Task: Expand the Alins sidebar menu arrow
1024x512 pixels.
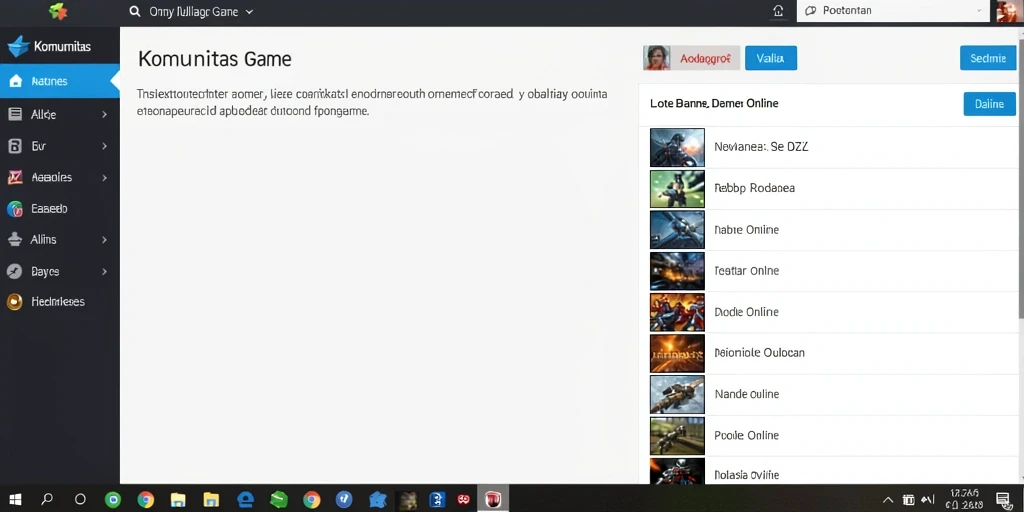Action: point(104,240)
